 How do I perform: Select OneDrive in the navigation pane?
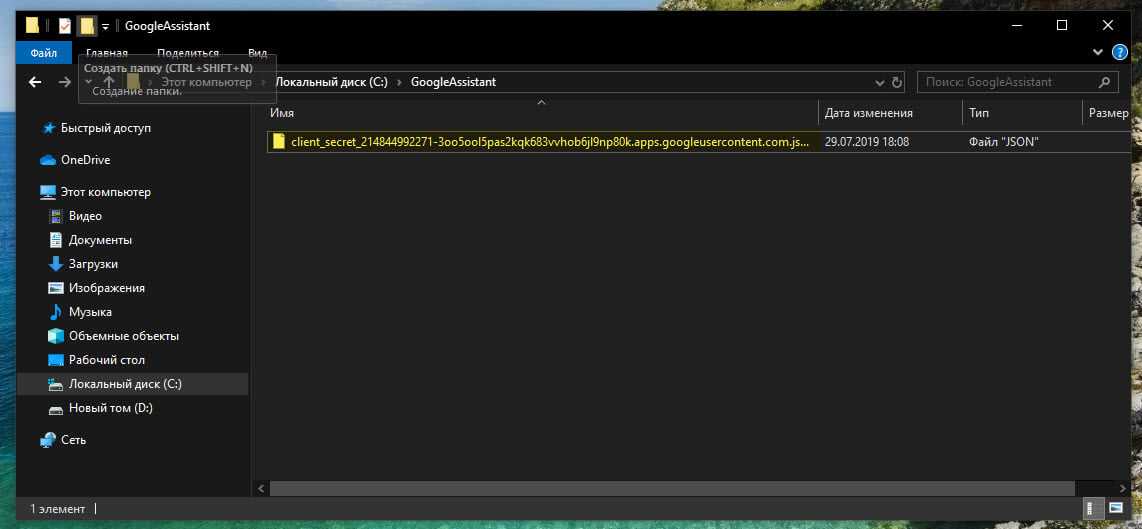point(85,160)
